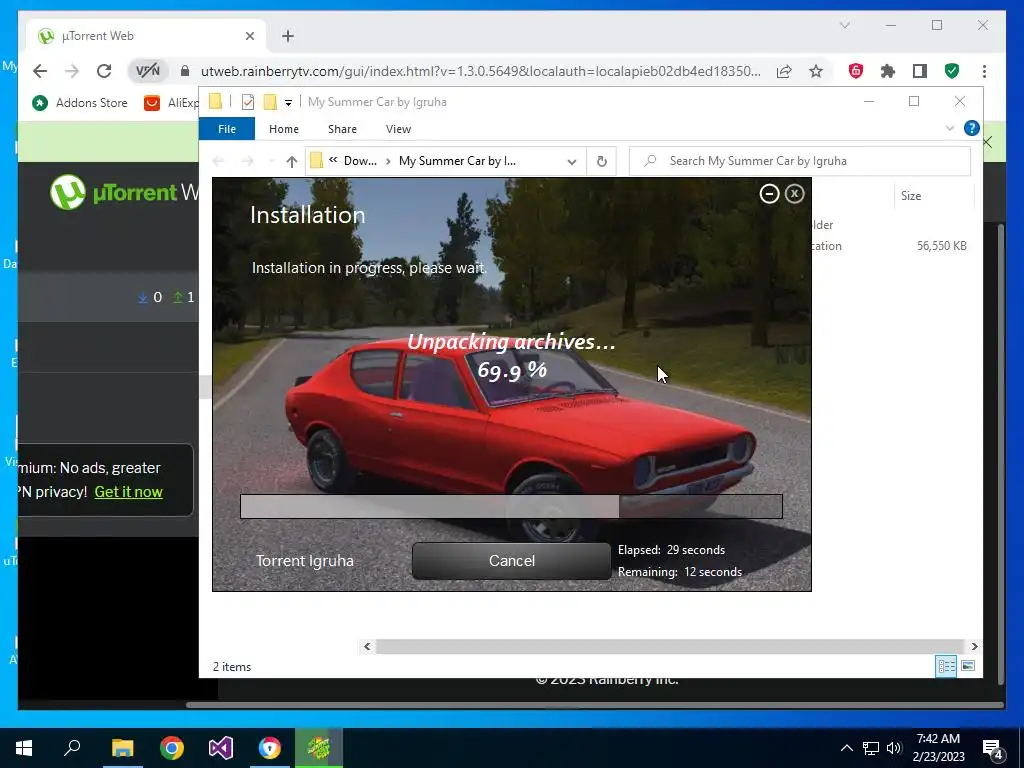Viewport: 1024px width, 768px height.
Task: Click the Size column header
Action: pos(910,196)
